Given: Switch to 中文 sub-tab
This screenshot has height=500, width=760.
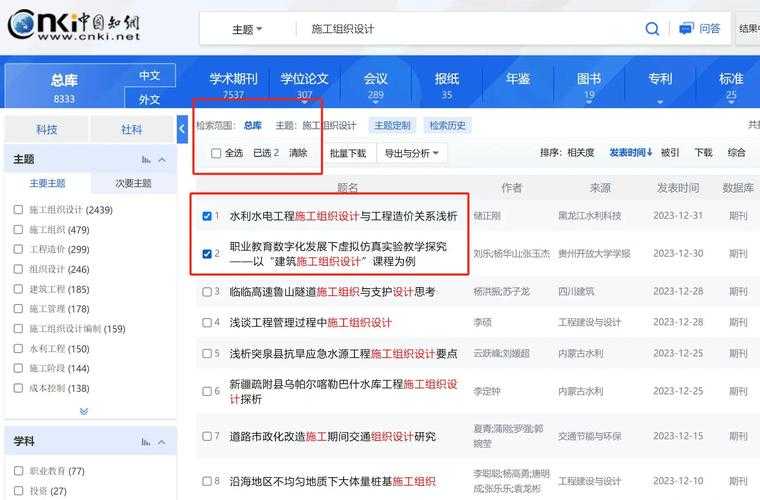Looking at the screenshot, I should (150, 76).
